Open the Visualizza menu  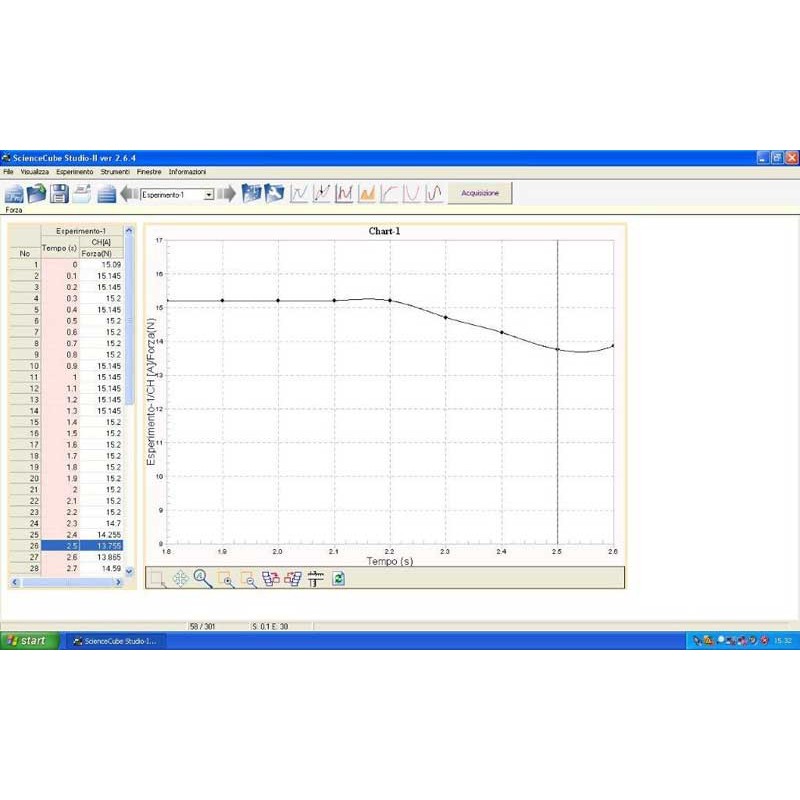click(x=35, y=172)
